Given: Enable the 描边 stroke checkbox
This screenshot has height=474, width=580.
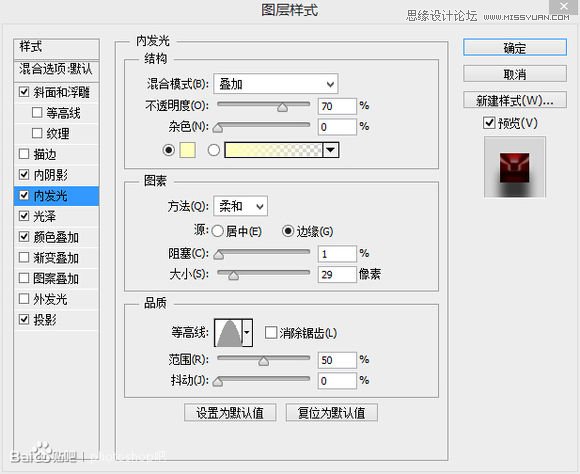Looking at the screenshot, I should click(x=24, y=154).
